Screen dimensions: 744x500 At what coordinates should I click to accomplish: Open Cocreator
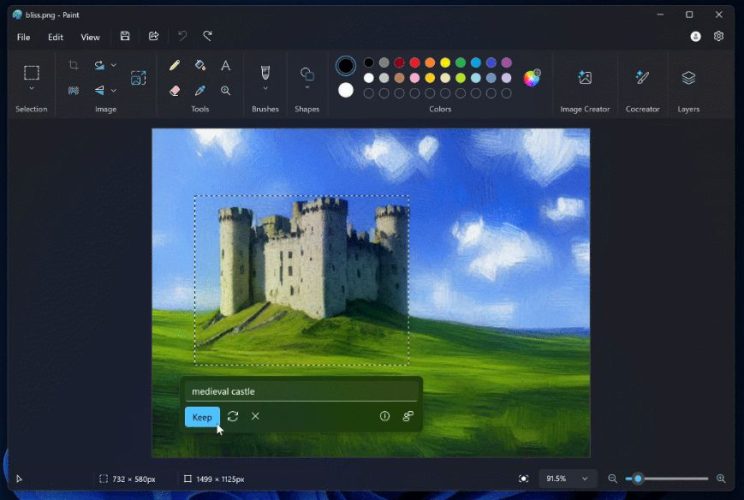tap(642, 77)
